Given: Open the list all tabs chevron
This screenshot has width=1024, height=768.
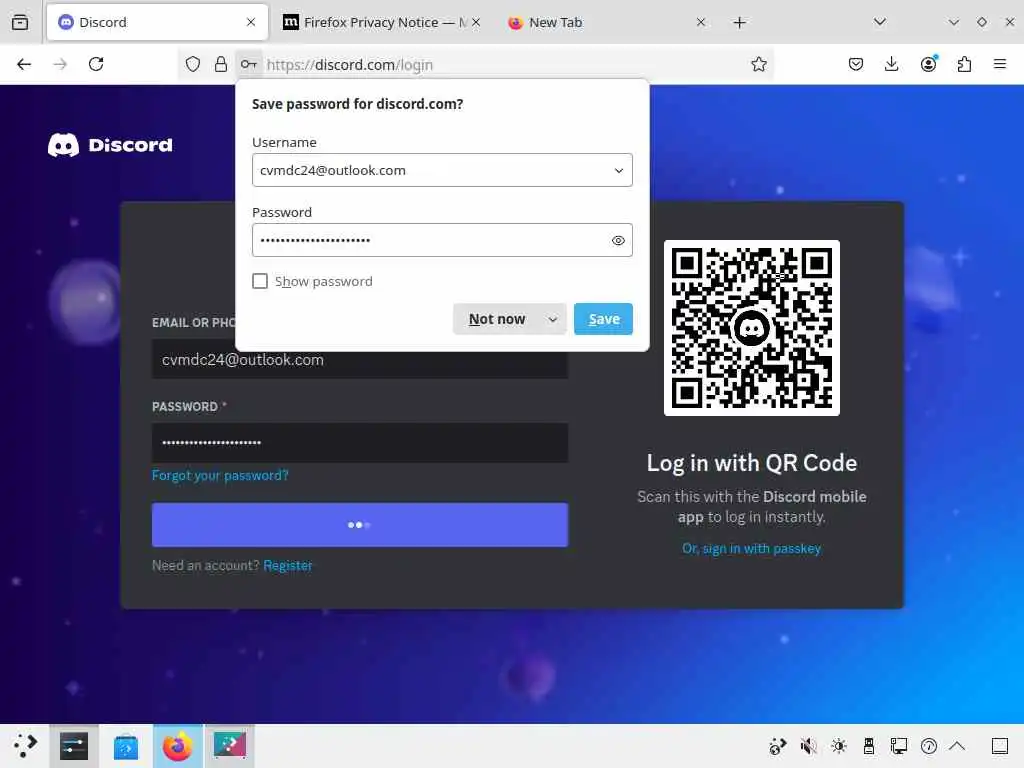Looking at the screenshot, I should (880, 22).
